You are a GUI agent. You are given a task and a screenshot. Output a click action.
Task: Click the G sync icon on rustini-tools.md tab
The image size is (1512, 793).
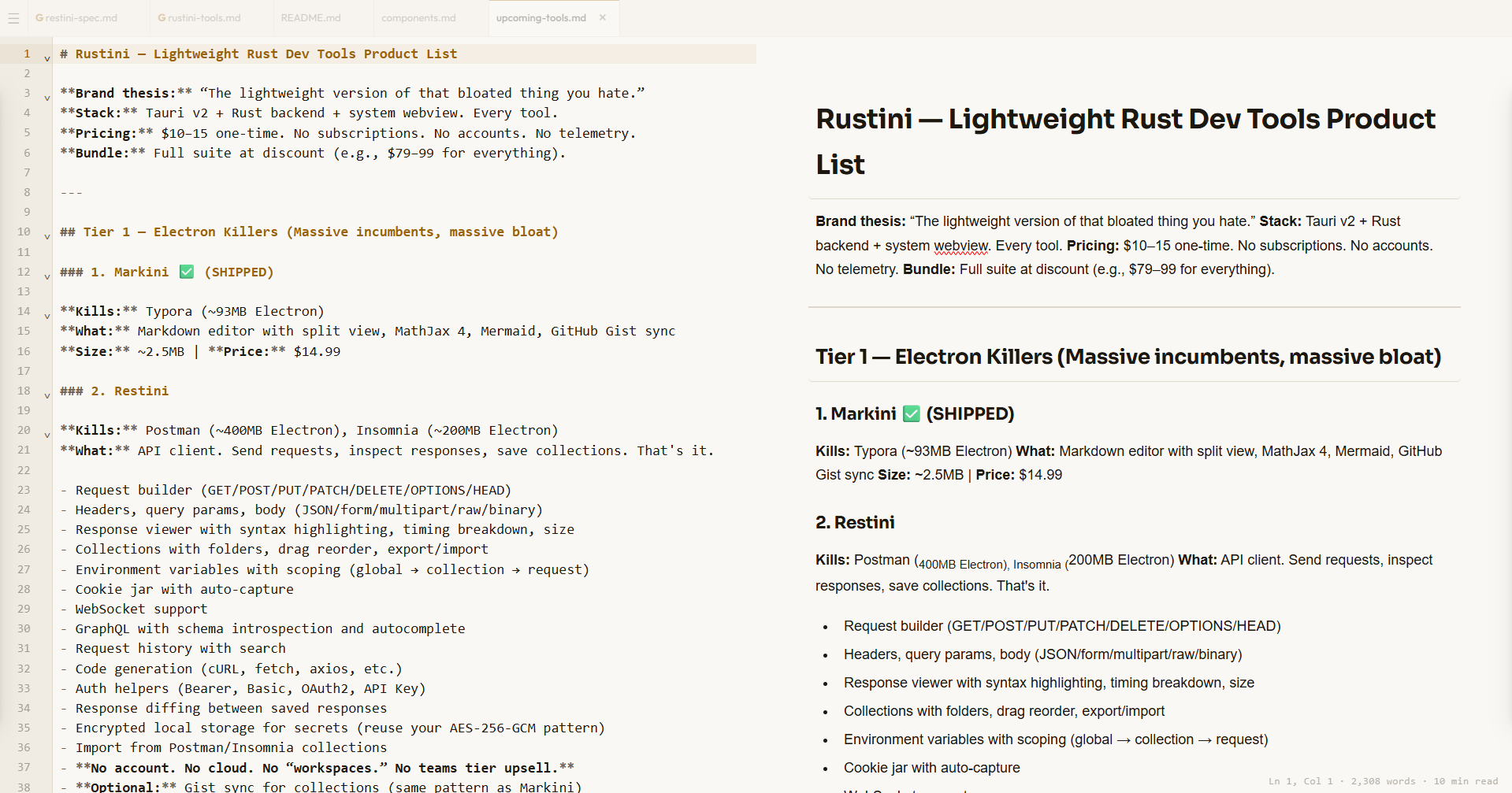click(x=162, y=18)
